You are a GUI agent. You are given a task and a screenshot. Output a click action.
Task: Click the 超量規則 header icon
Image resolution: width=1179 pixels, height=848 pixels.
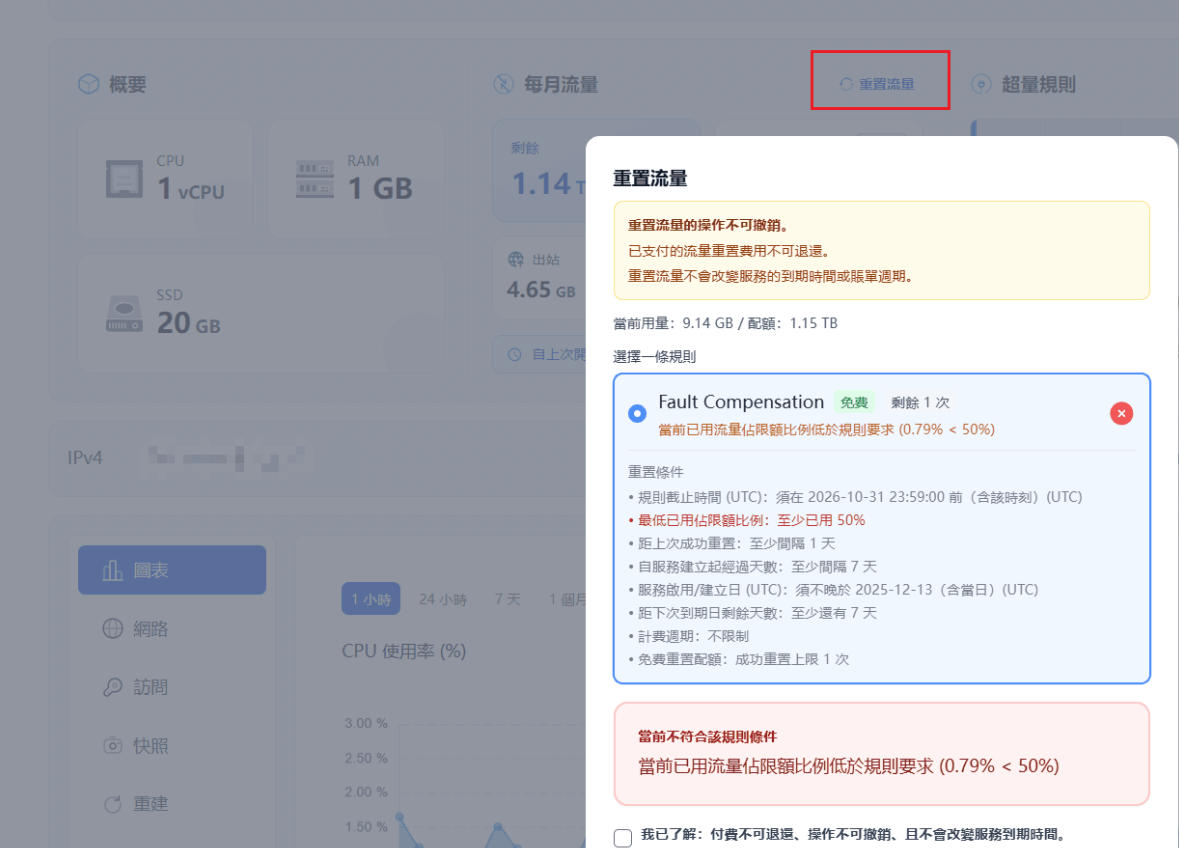click(982, 85)
